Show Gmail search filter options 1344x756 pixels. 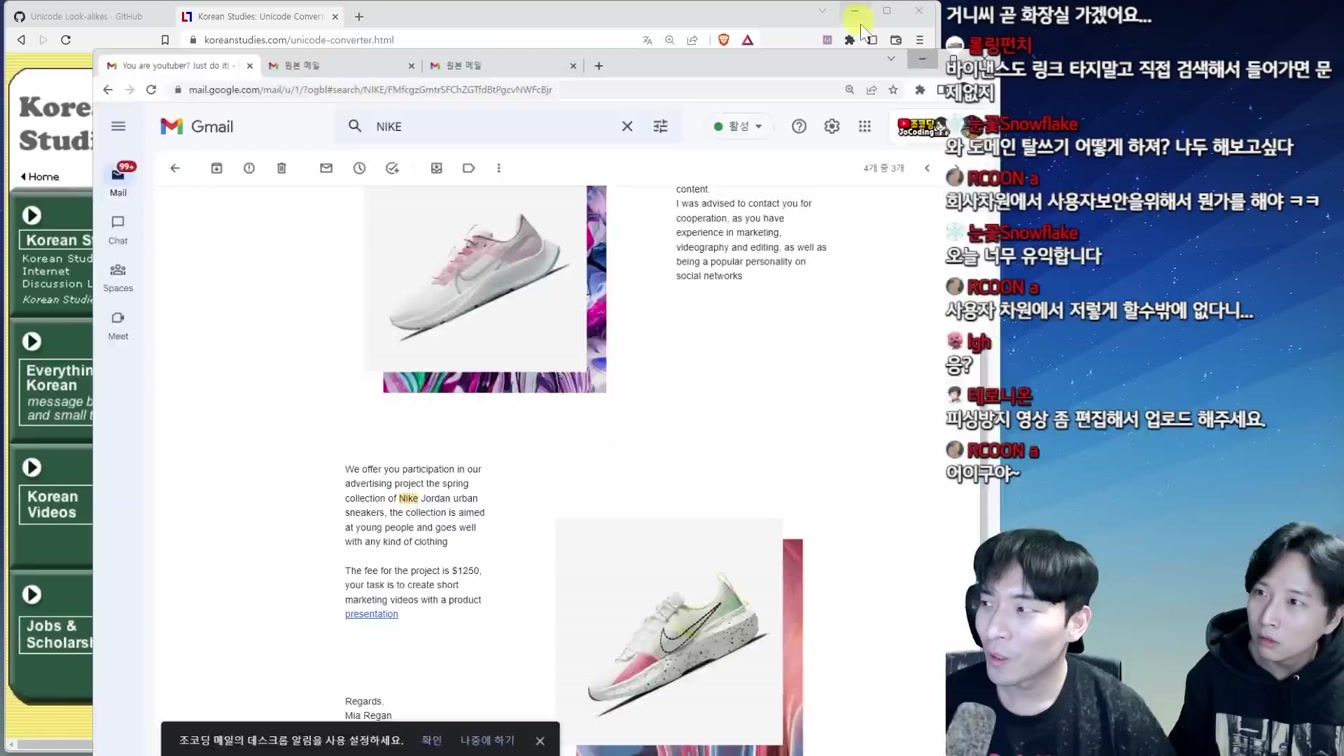click(x=660, y=126)
